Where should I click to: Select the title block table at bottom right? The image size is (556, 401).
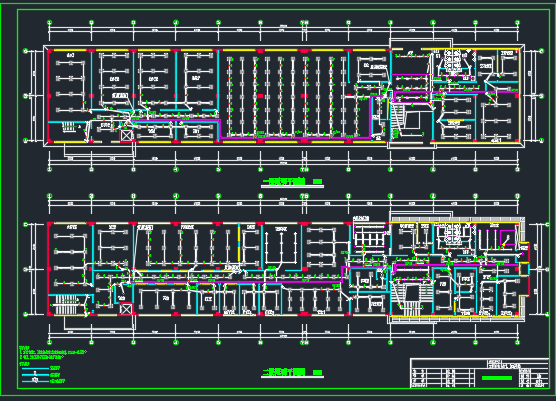(479, 373)
